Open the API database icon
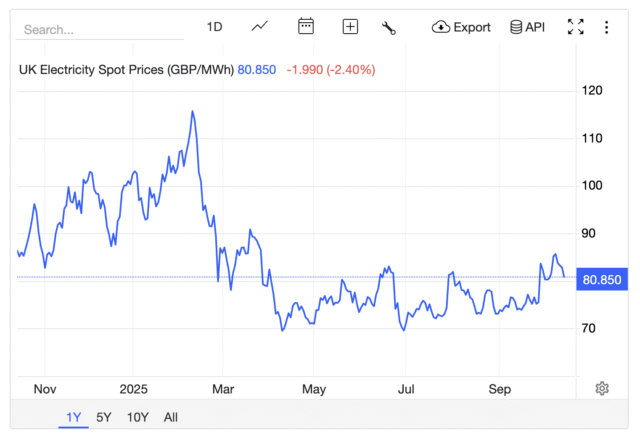This screenshot has width=640, height=438. [x=527, y=27]
